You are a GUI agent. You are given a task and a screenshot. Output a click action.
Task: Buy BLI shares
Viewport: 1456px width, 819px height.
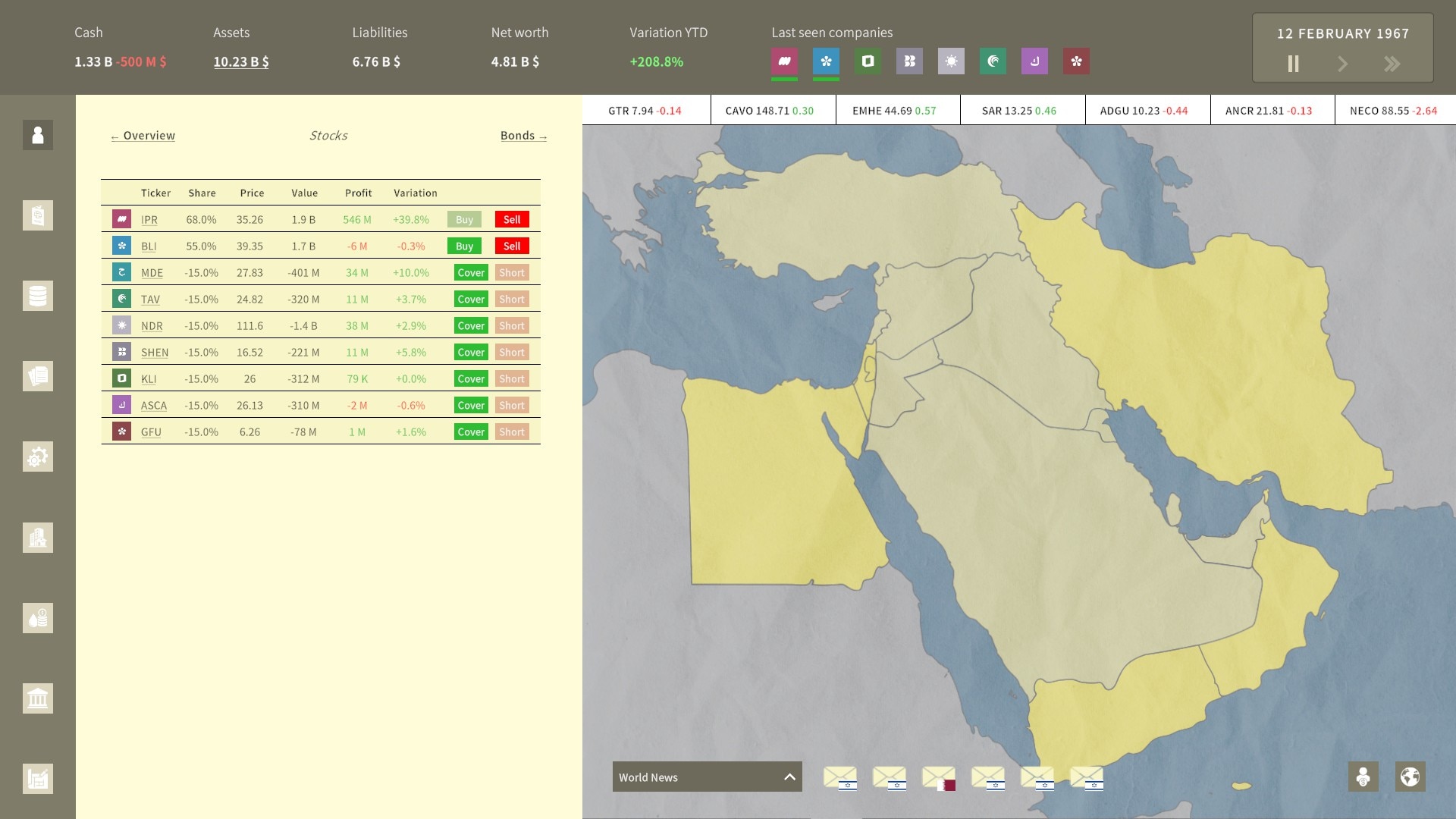464,246
